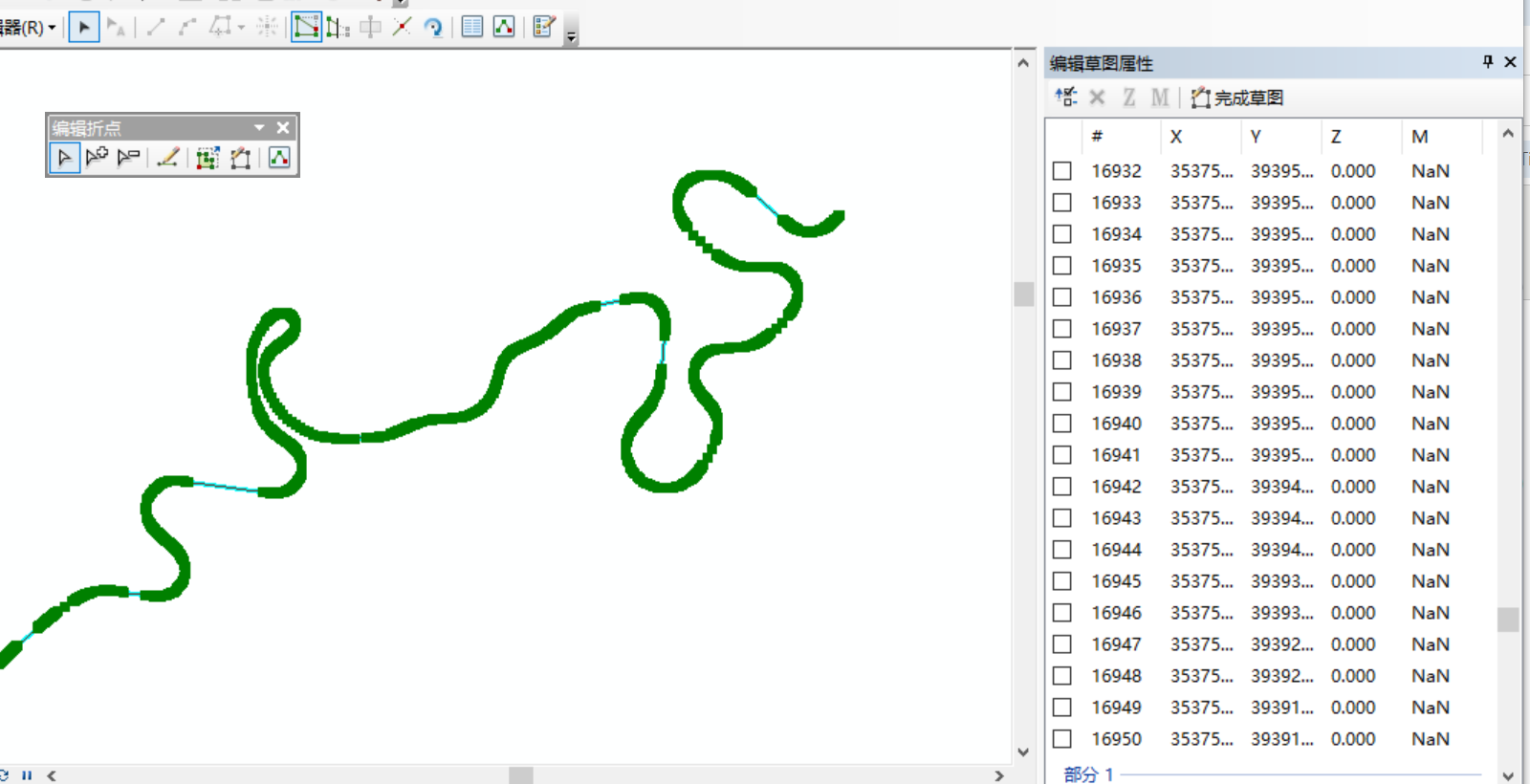Image resolution: width=1530 pixels, height=784 pixels.
Task: Open the Editor (R) dropdown menu
Action: 29,27
